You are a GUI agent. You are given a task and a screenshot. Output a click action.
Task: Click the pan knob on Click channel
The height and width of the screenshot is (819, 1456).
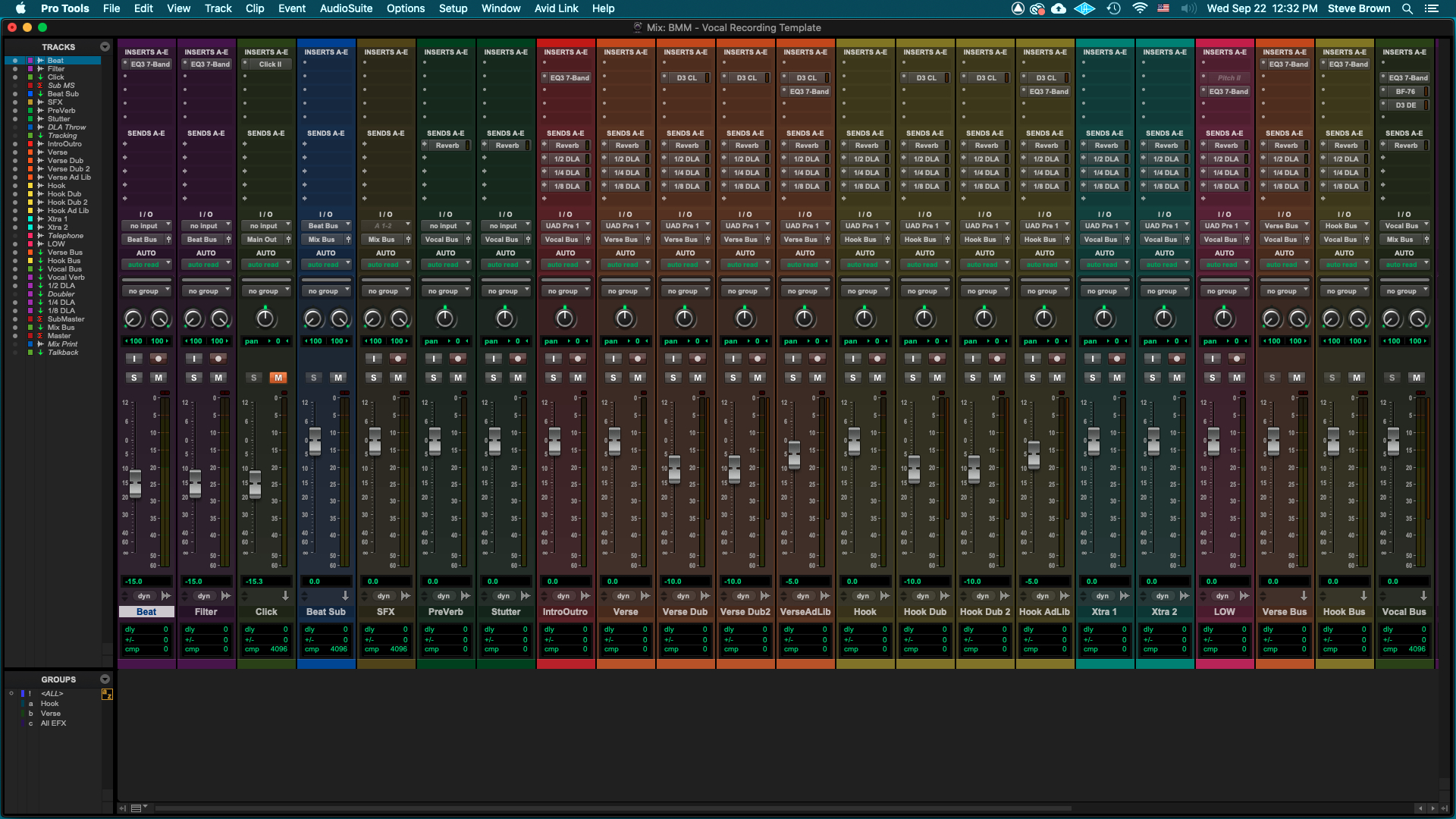coord(265,318)
